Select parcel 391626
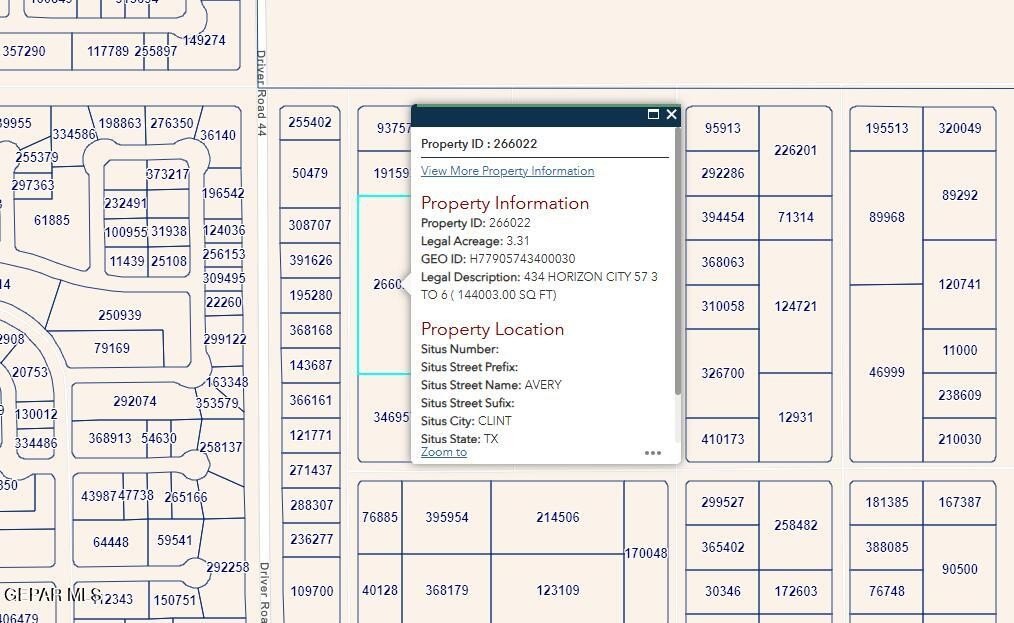Viewport: 1014px width, 623px height. pyautogui.click(x=310, y=260)
